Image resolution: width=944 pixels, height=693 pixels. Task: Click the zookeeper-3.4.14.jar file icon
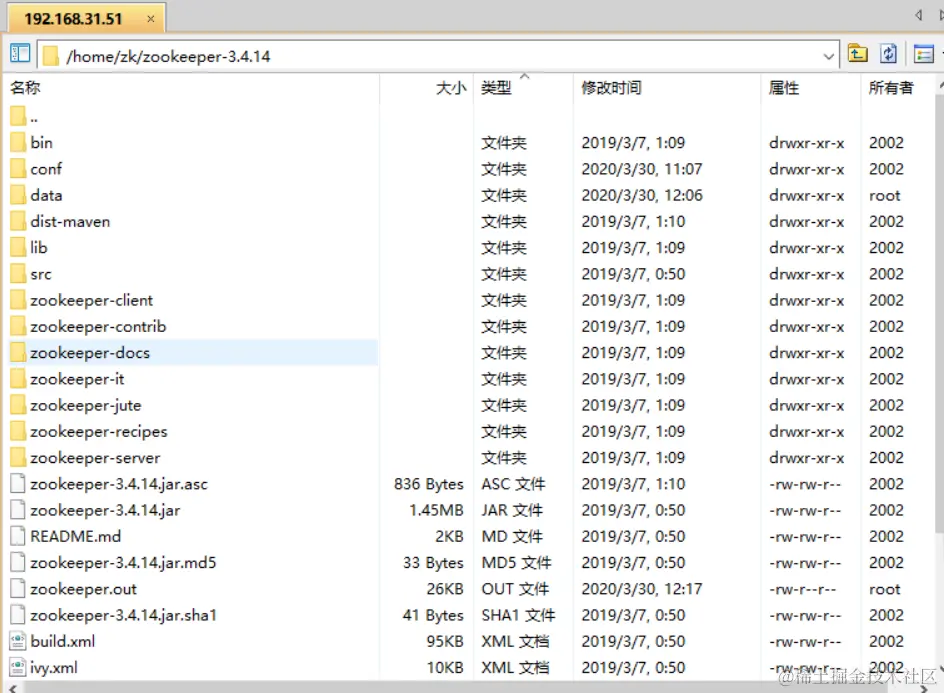point(18,510)
